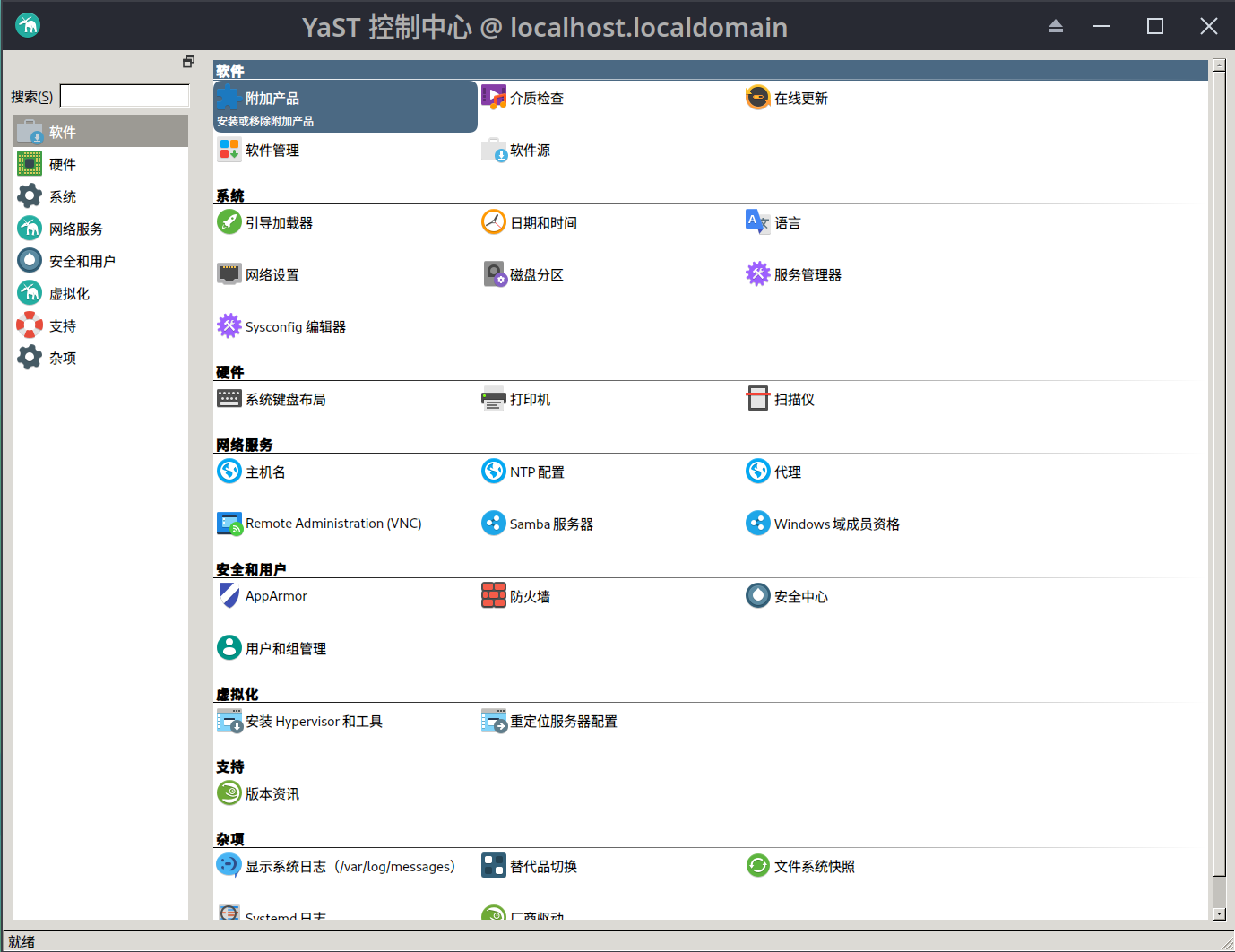Open Windows 域成员资格 icon
Viewport: 1235px width, 952px height.
click(758, 523)
